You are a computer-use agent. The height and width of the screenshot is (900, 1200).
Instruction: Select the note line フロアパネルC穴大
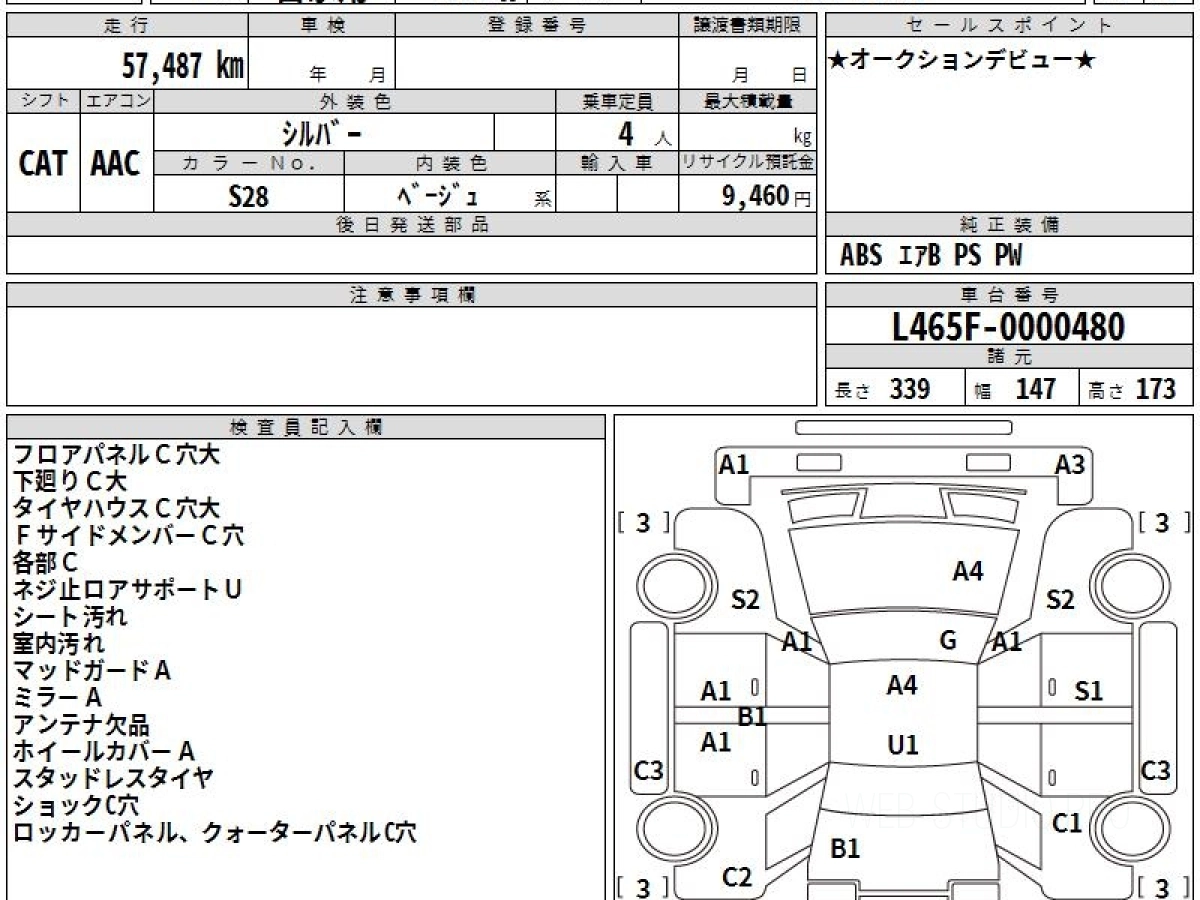click(116, 455)
